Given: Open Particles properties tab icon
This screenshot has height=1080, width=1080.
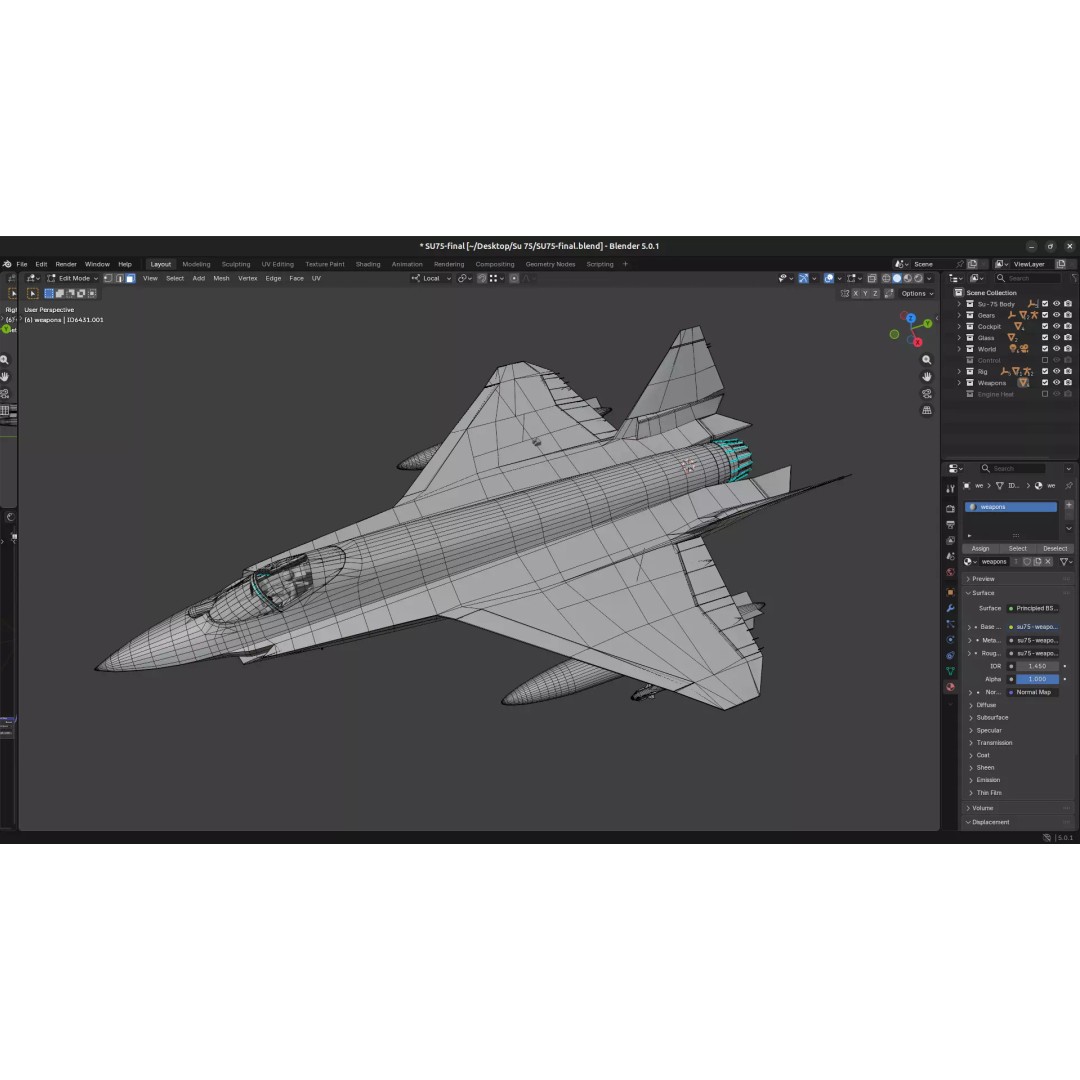Looking at the screenshot, I should [951, 624].
